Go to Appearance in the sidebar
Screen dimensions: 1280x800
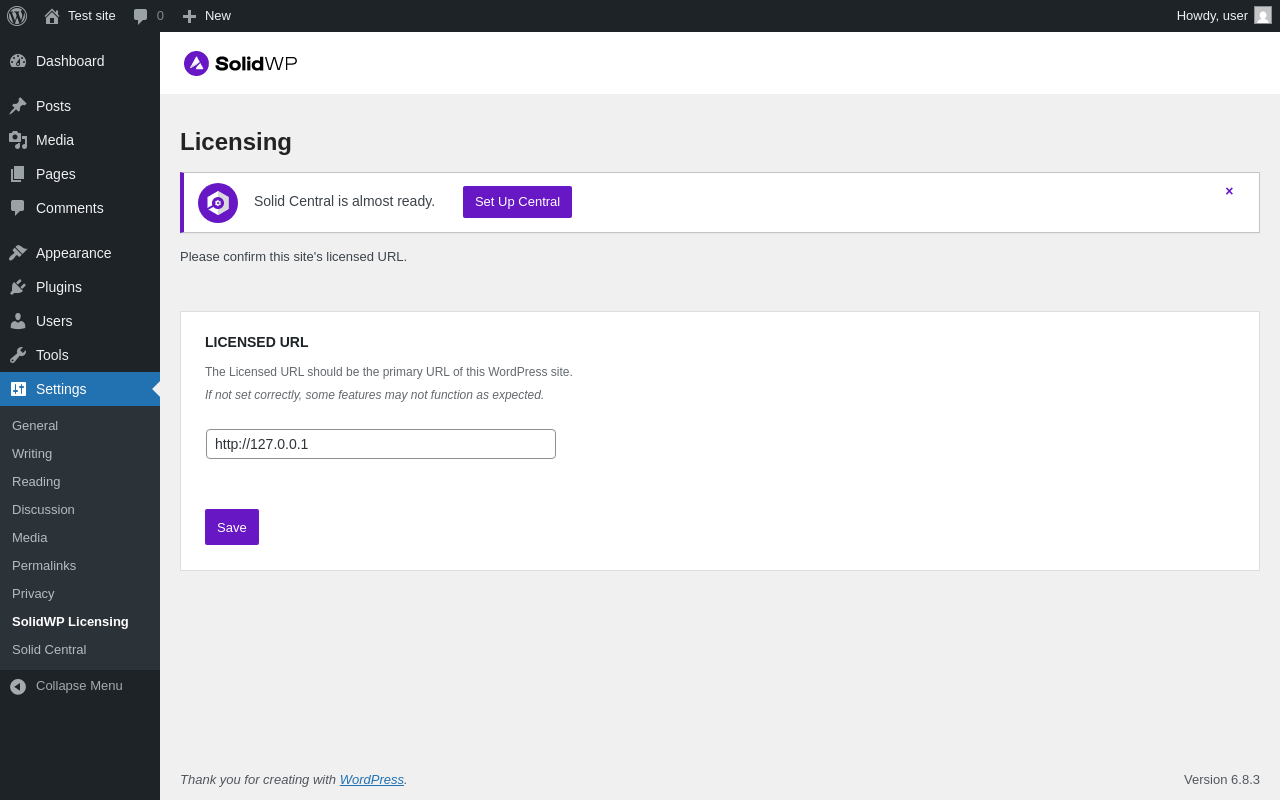[73, 253]
